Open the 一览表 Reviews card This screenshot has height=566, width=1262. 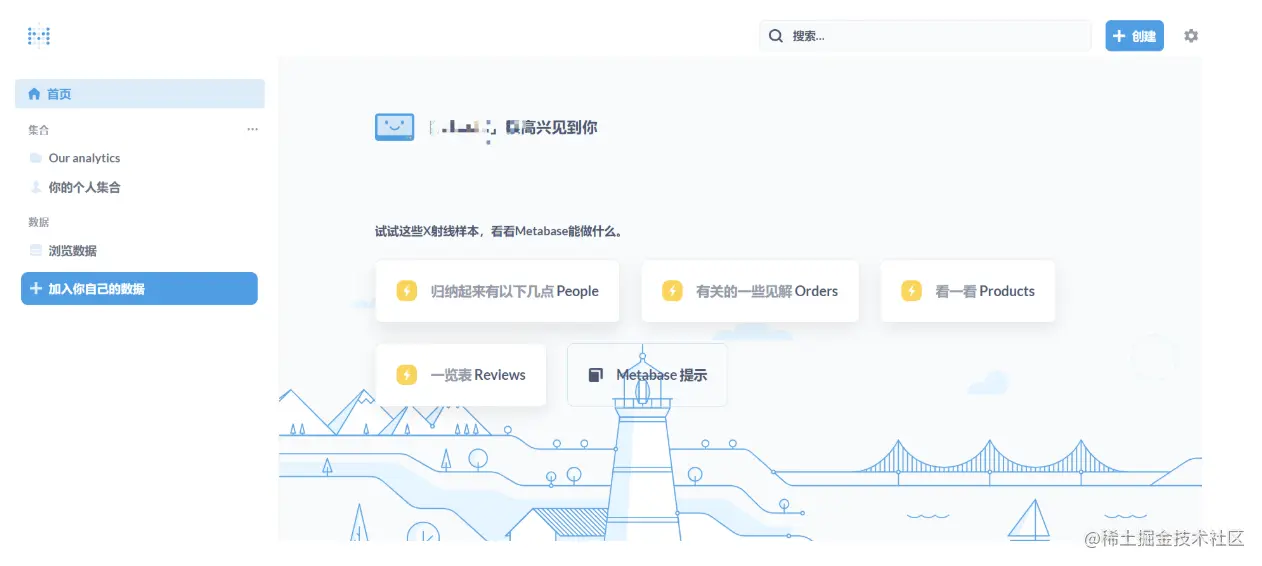461,375
